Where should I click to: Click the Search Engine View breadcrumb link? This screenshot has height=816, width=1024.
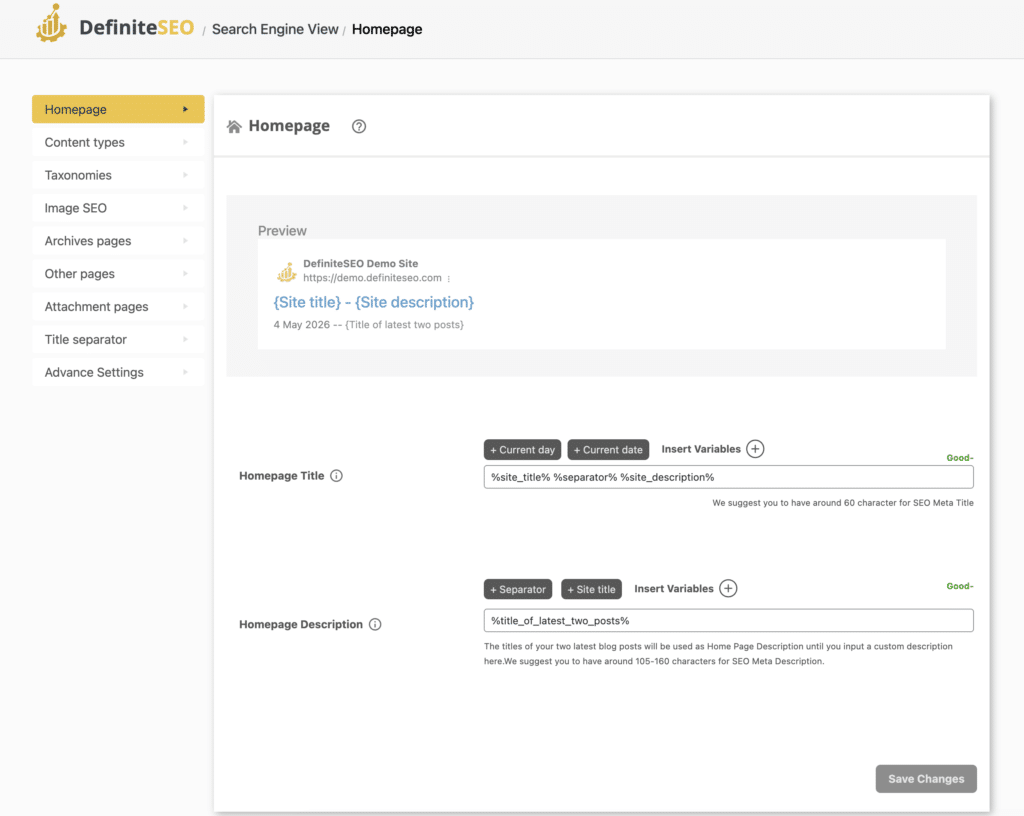275,29
